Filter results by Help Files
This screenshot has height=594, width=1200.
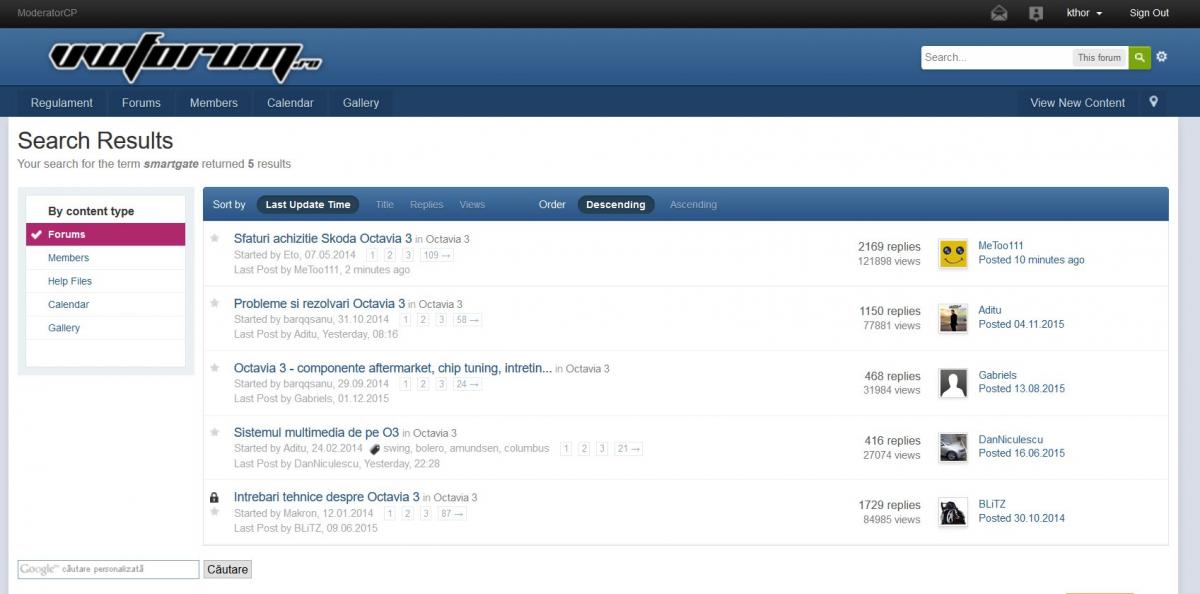[105, 281]
